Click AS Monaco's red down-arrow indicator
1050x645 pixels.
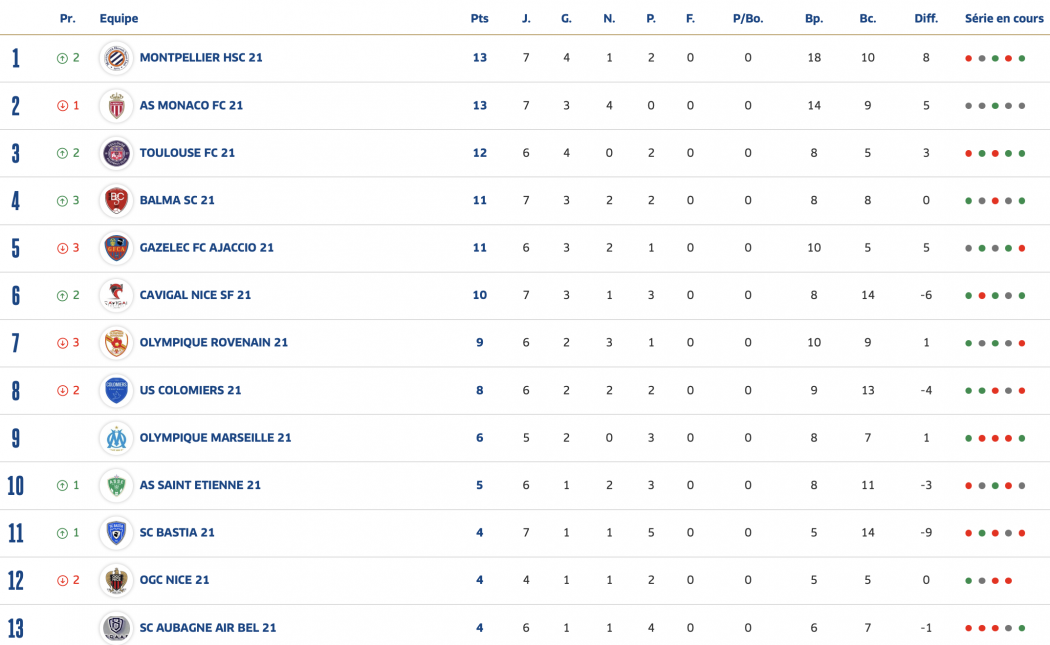coord(62,105)
